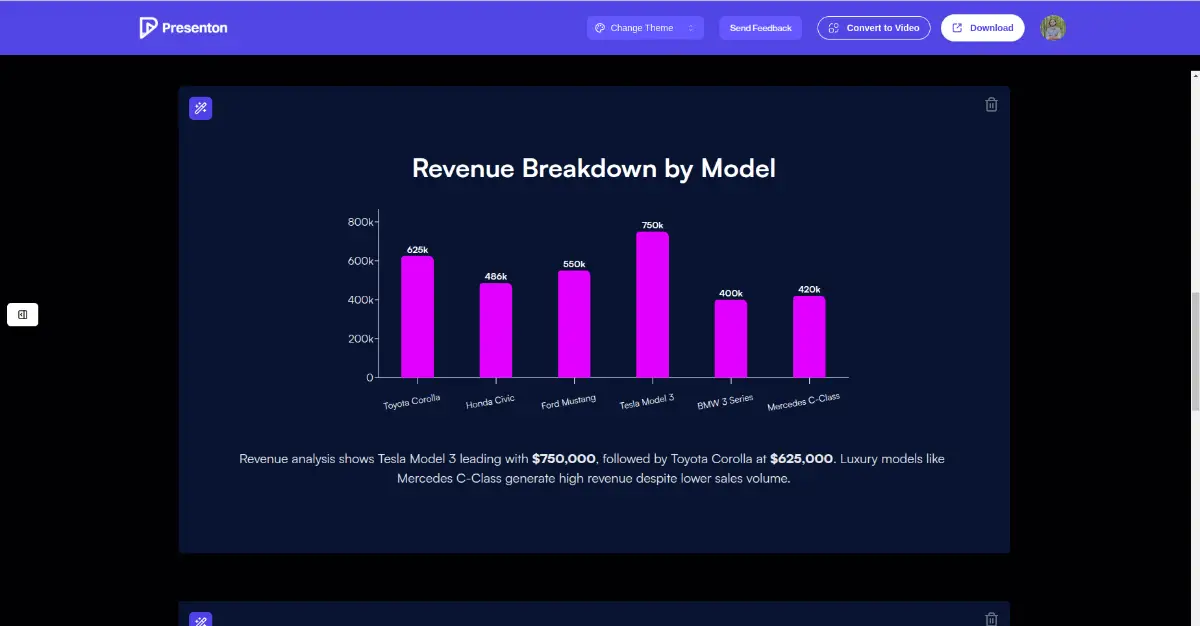1200x626 pixels.
Task: Open the AI magic wand editor on Revenue slide
Action: point(200,108)
